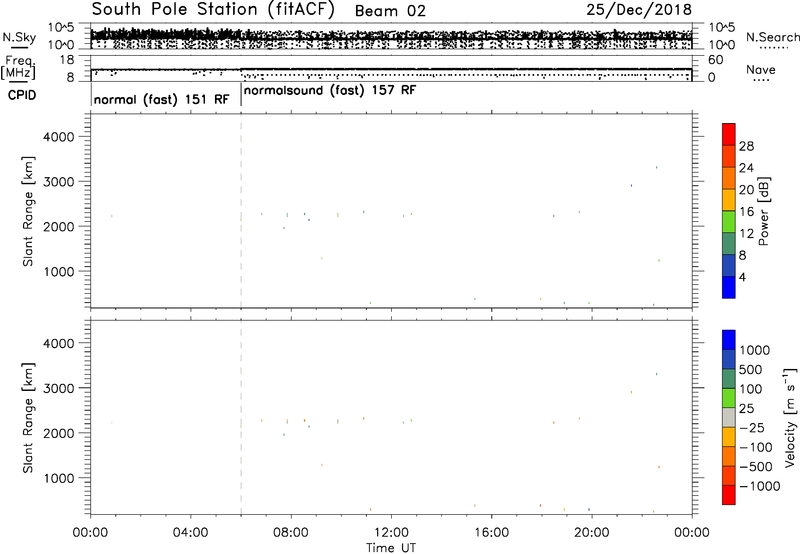
Task: Click the '-1000' tick on the velocity colorbar
Action: pos(760,486)
